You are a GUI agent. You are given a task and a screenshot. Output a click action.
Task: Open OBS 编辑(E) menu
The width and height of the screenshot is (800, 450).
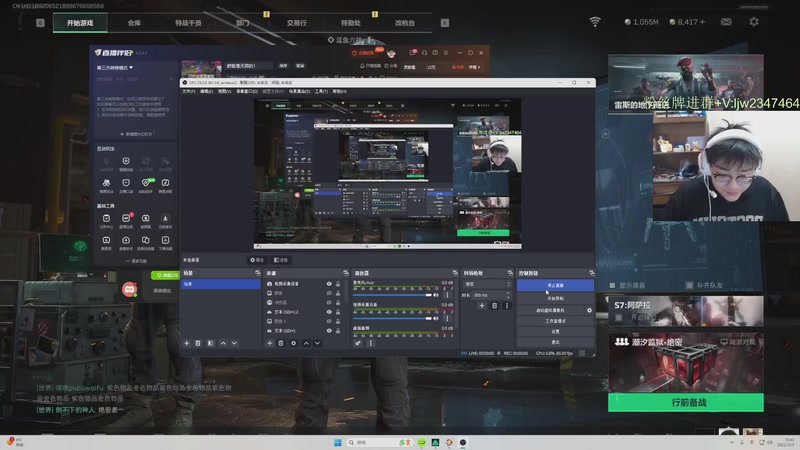pos(207,91)
